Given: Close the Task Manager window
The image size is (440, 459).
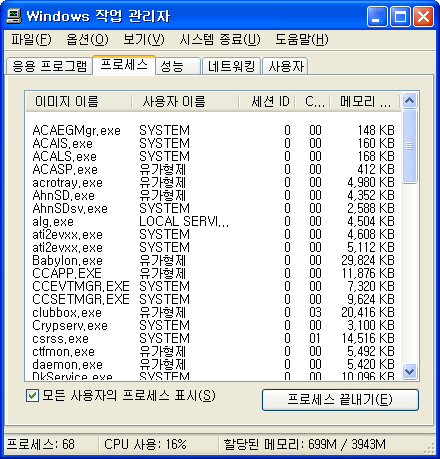Looking at the screenshot, I should pos(423,16).
